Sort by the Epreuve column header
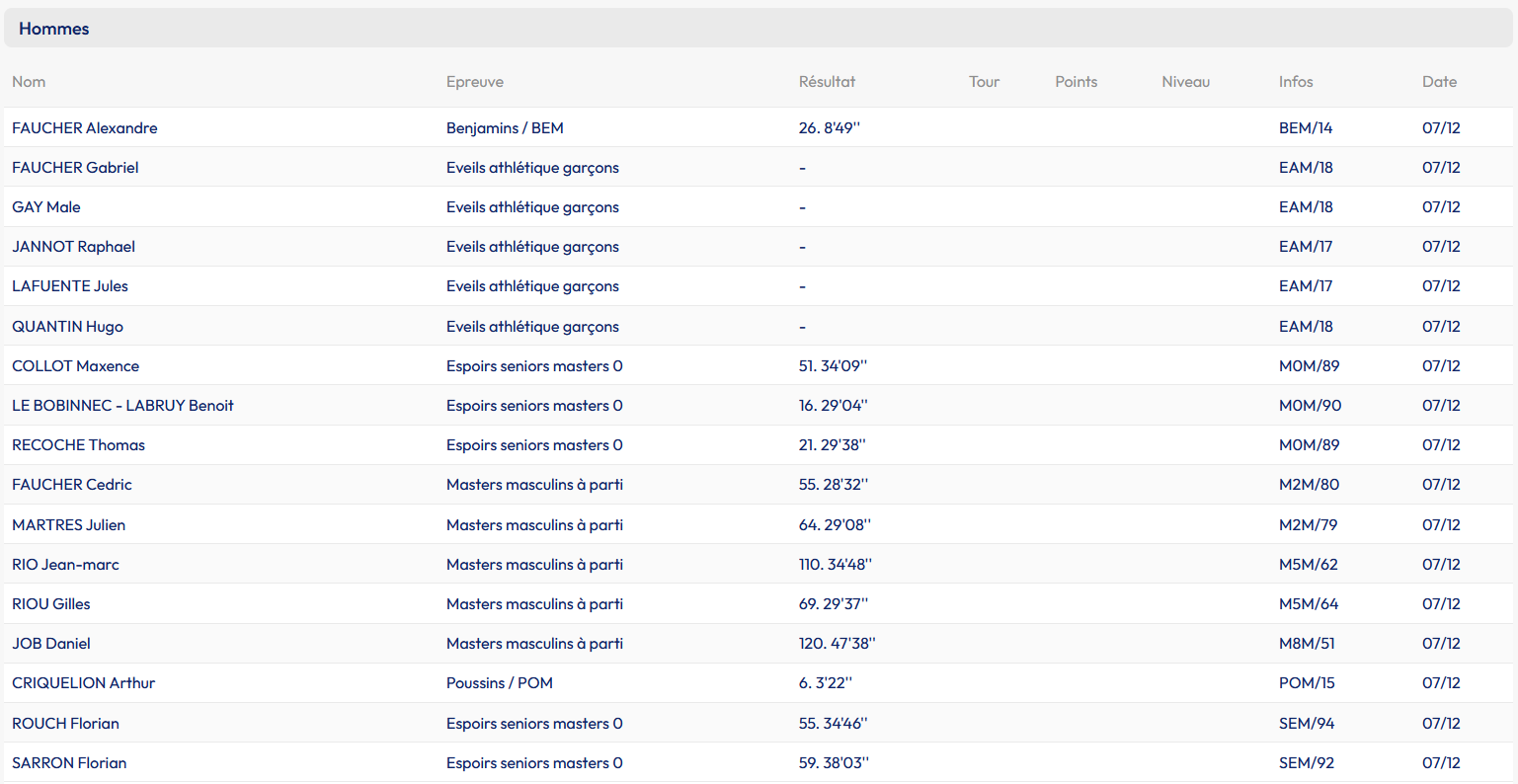This screenshot has height=784, width=1518. point(474,82)
